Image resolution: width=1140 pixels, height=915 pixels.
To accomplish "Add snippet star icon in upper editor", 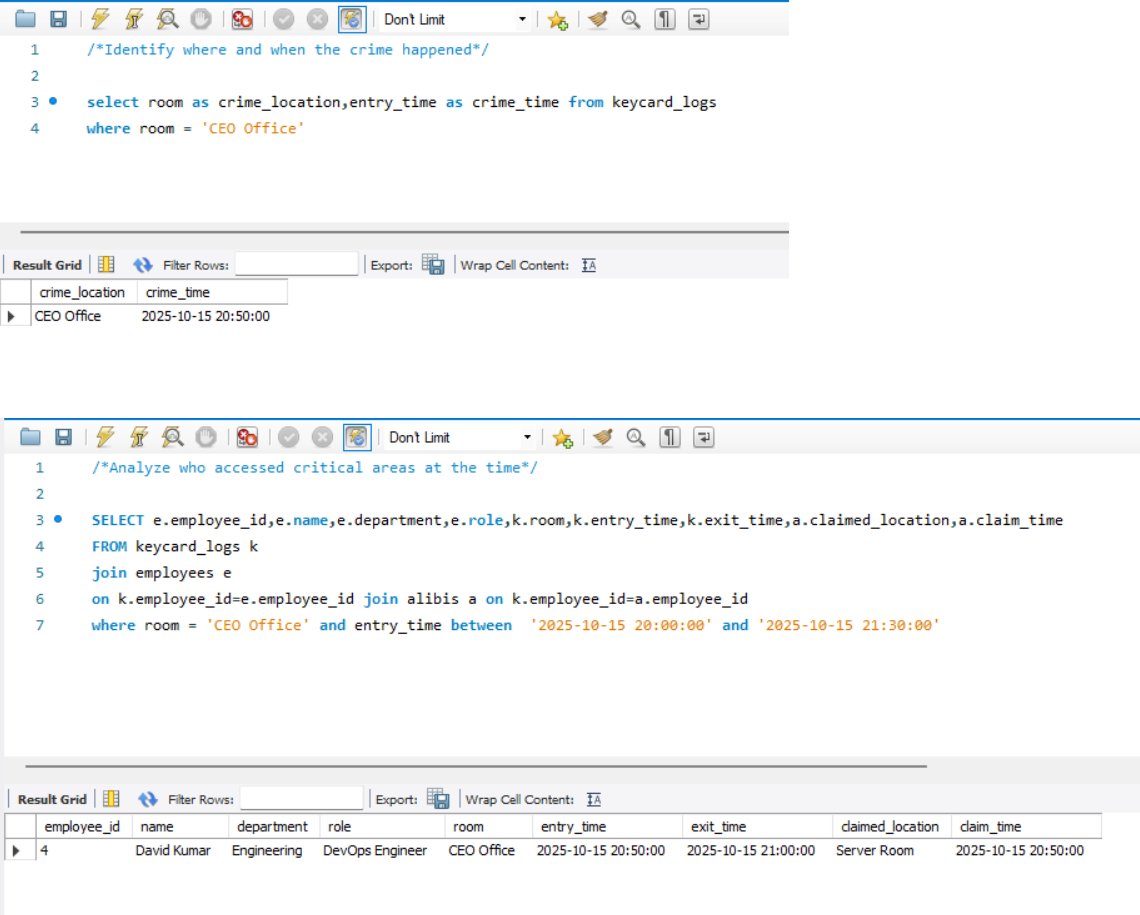I will click(558, 20).
